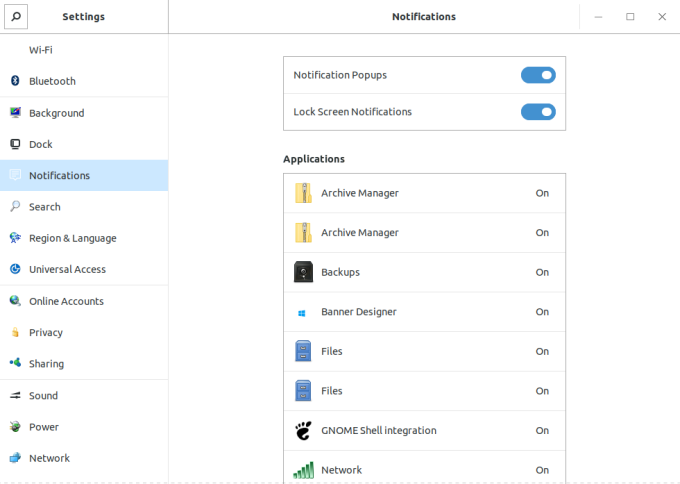Click the Universal Access icon
The height and width of the screenshot is (484, 680).
click(x=15, y=269)
